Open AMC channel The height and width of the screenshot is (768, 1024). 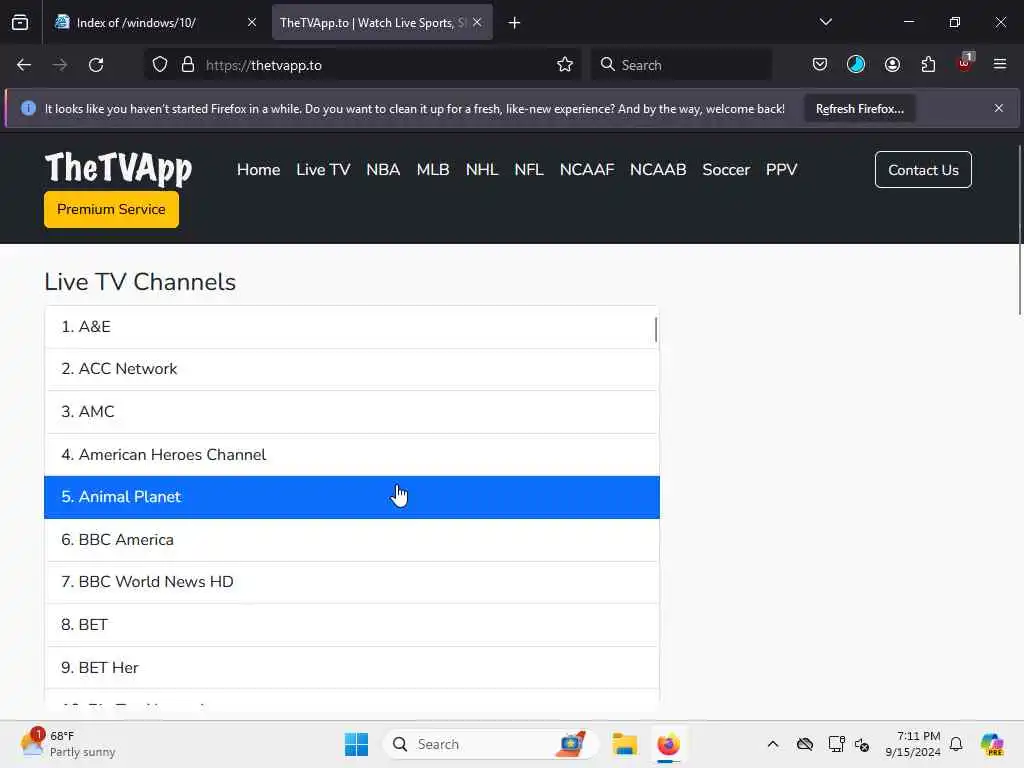[x=351, y=412]
